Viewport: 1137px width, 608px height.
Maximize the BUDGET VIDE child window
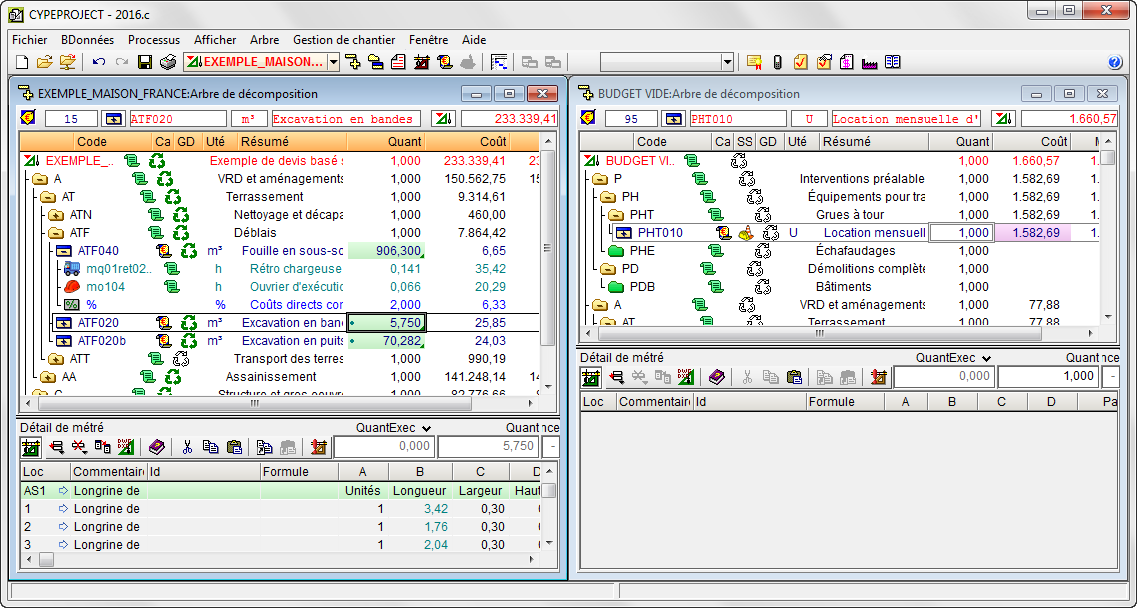pos(1069,94)
